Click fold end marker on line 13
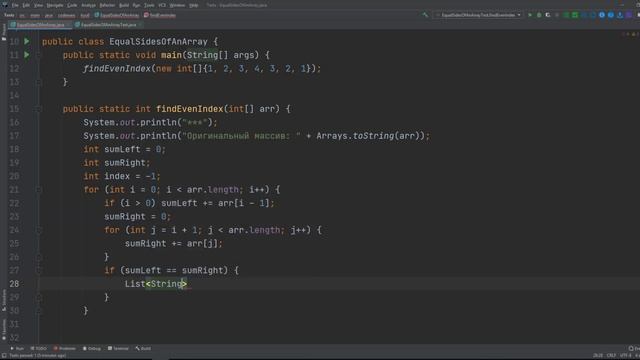The height and width of the screenshot is (360, 640). point(38,82)
